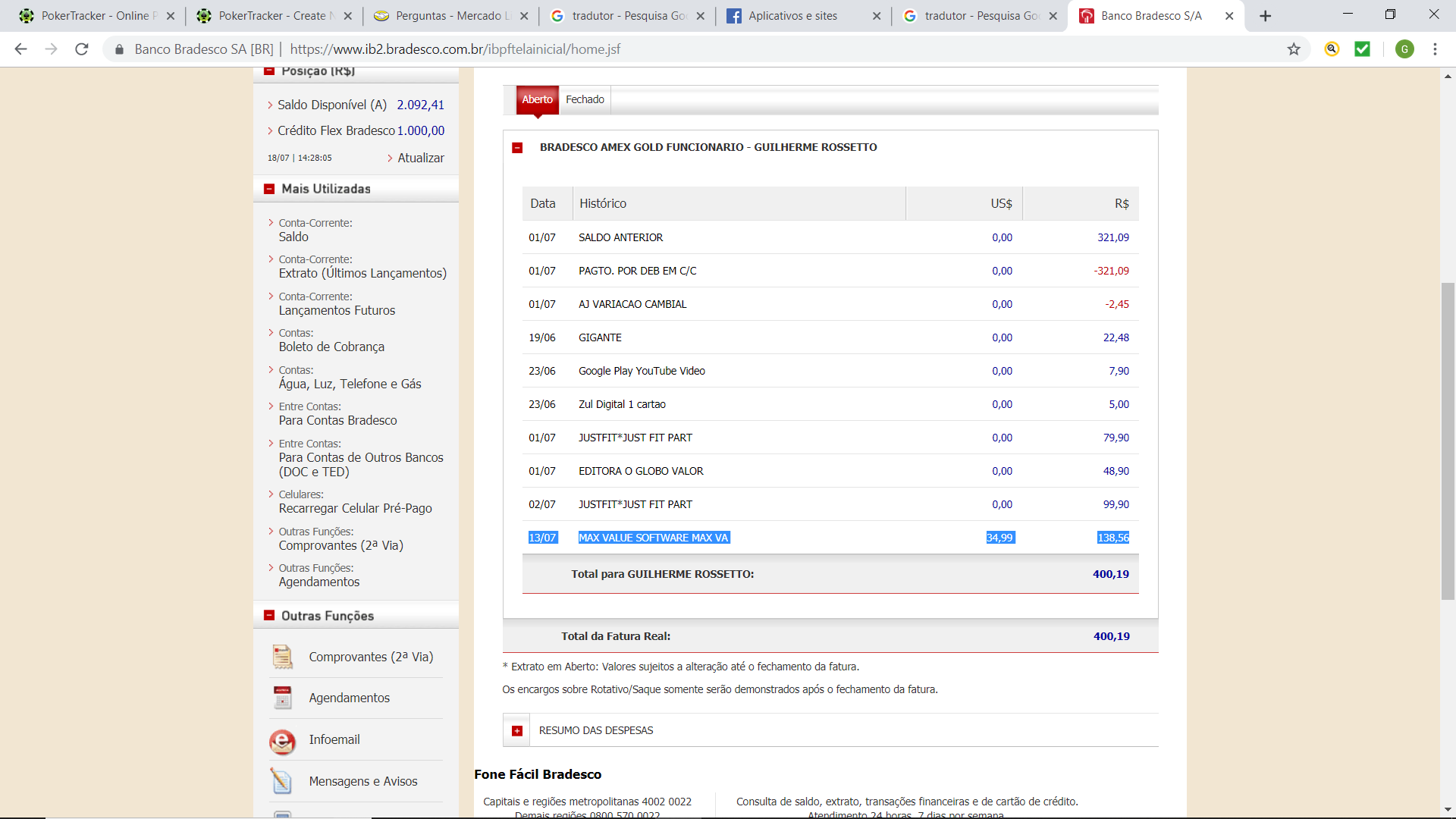
Task: Open the Chrome three-dot menu
Action: click(1435, 49)
